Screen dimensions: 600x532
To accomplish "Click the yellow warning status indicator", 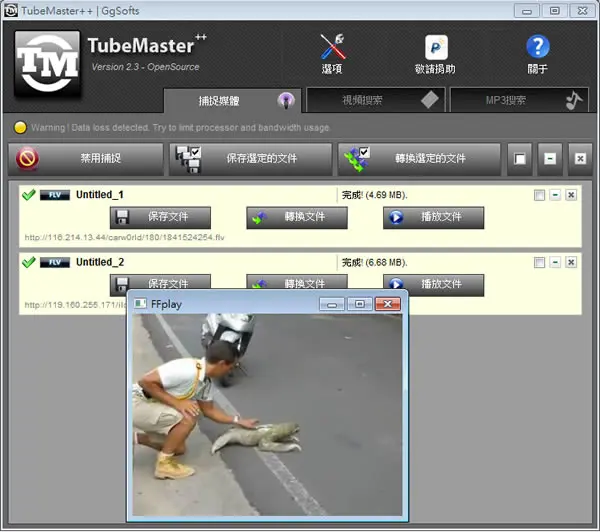I will tap(20, 127).
